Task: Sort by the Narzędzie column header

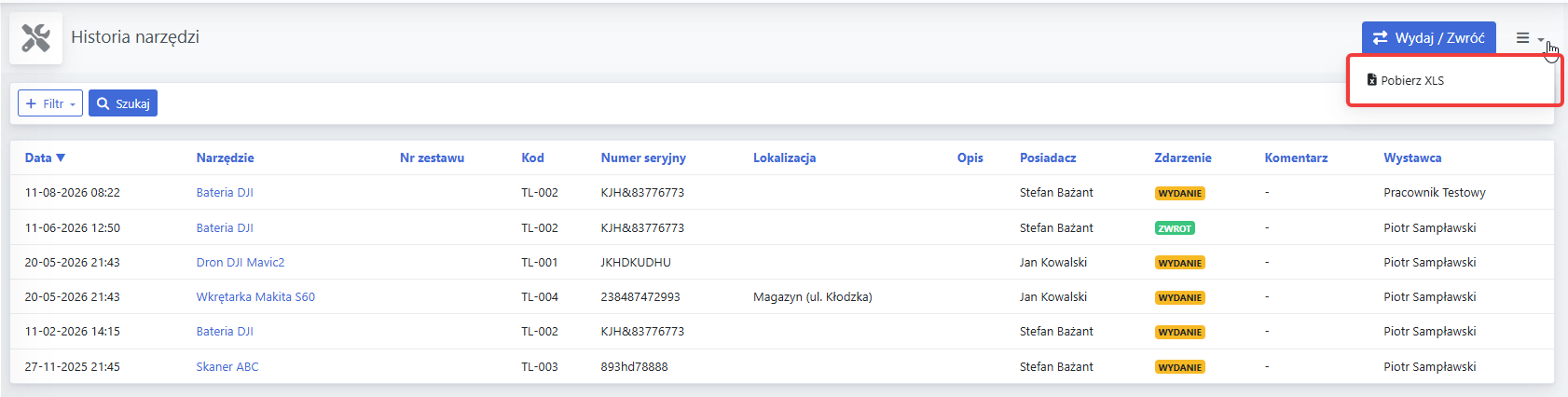Action: click(225, 158)
